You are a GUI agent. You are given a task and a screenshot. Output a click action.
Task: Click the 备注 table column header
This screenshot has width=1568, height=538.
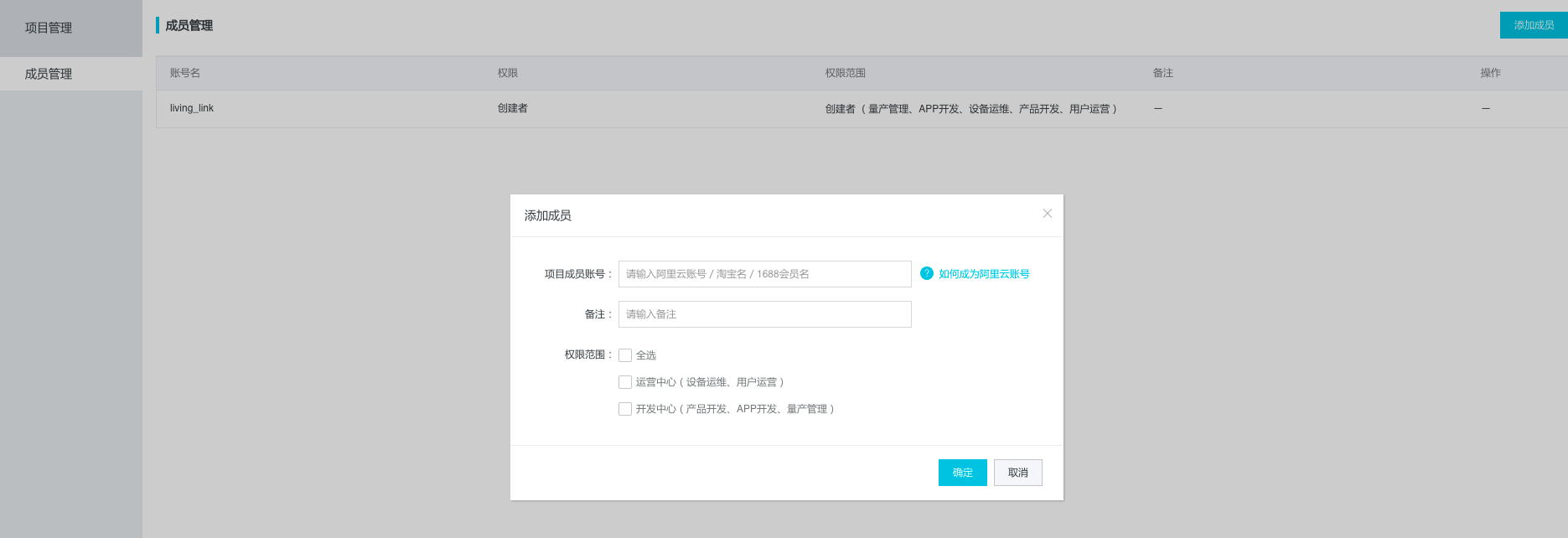[x=1162, y=73]
